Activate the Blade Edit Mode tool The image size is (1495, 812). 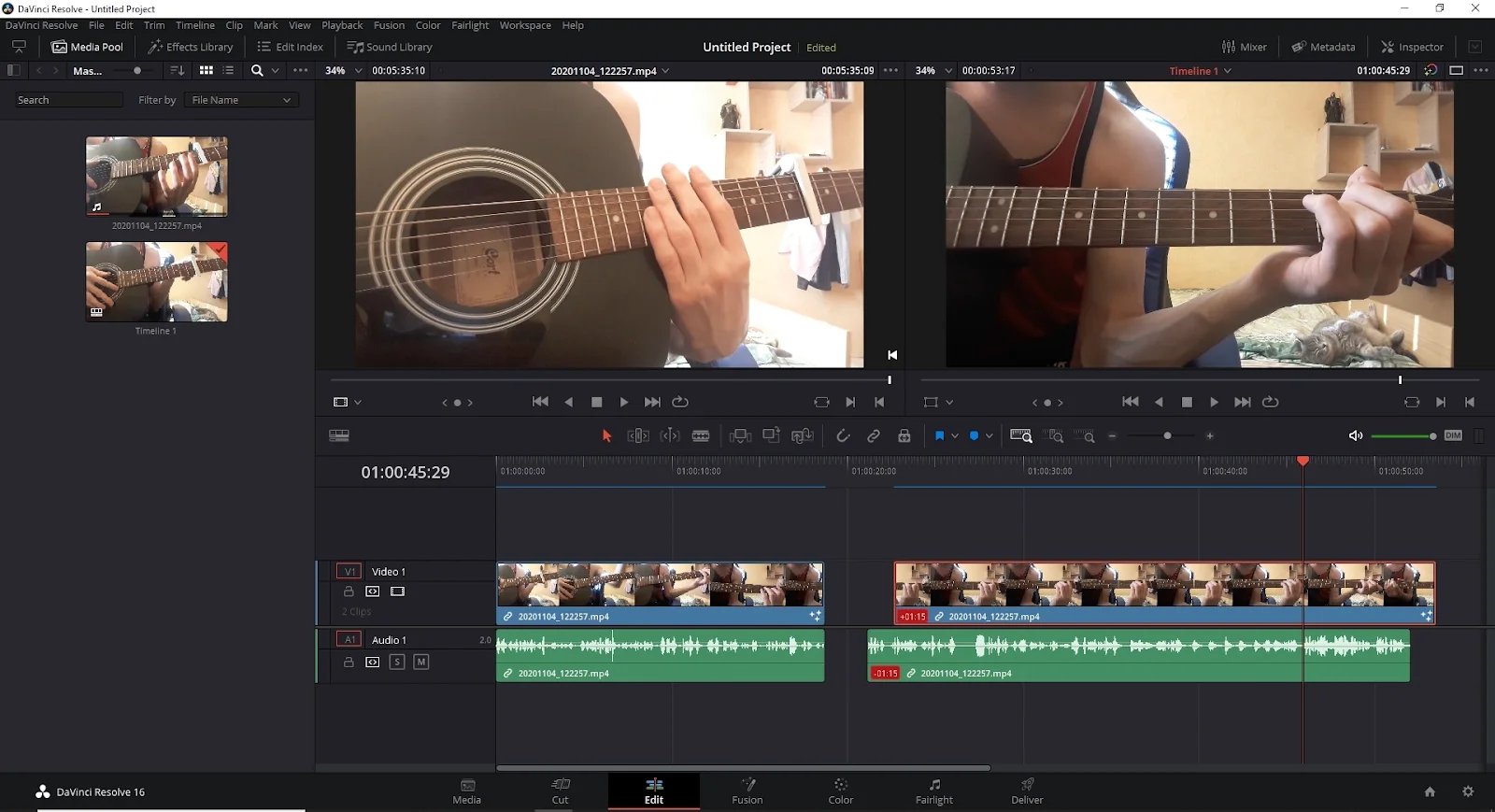pyautogui.click(x=701, y=436)
